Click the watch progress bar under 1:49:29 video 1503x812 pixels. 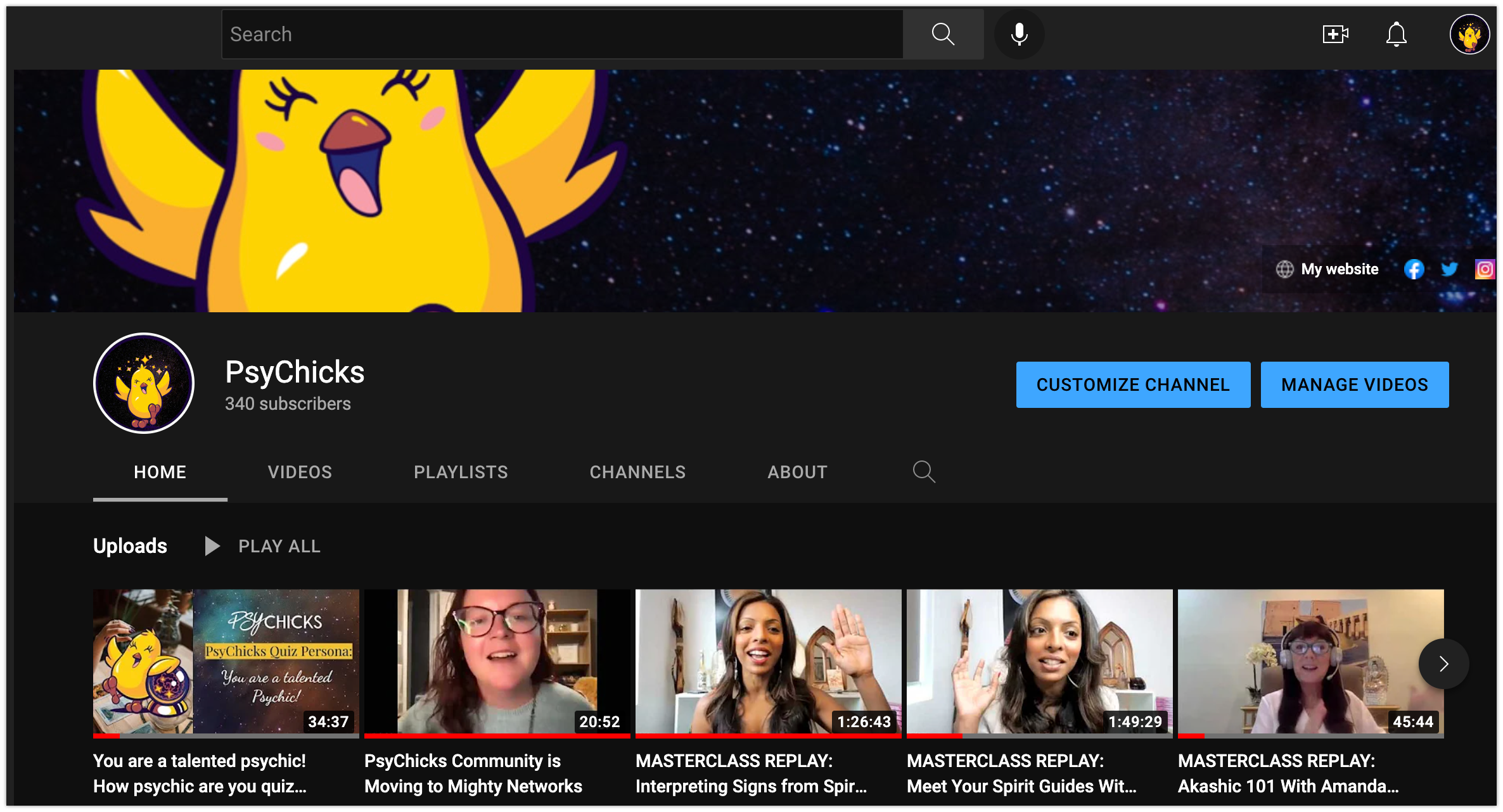1040,735
